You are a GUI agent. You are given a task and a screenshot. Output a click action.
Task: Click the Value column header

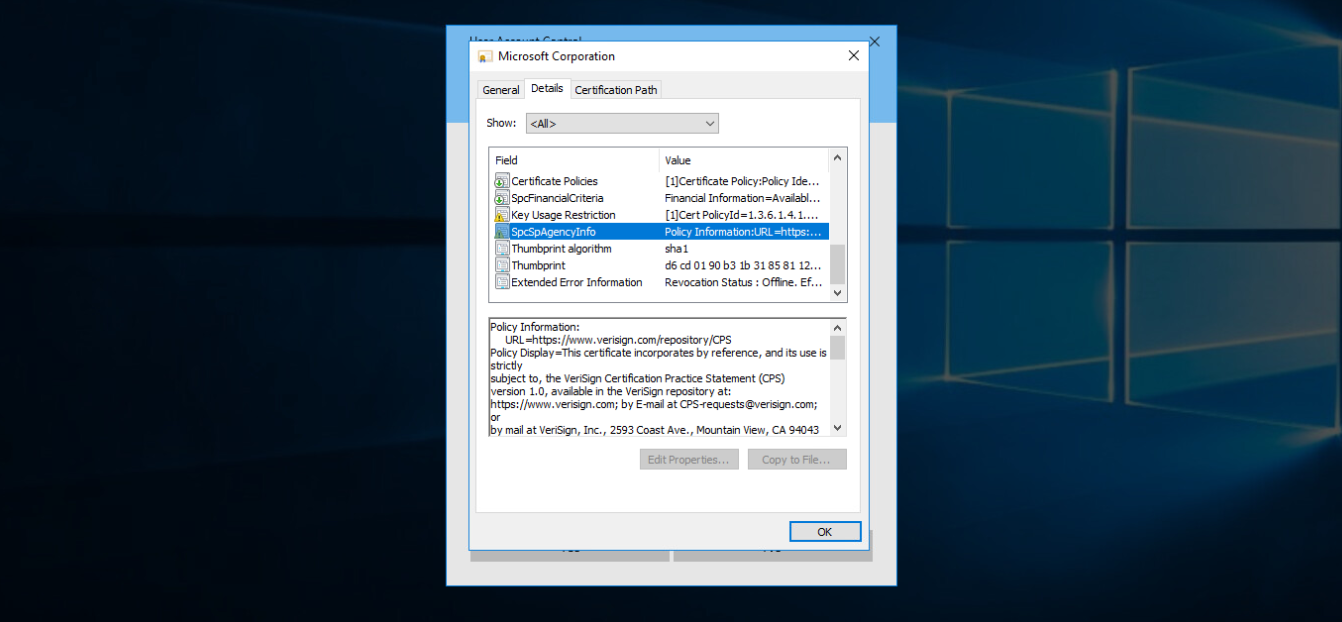[744, 160]
